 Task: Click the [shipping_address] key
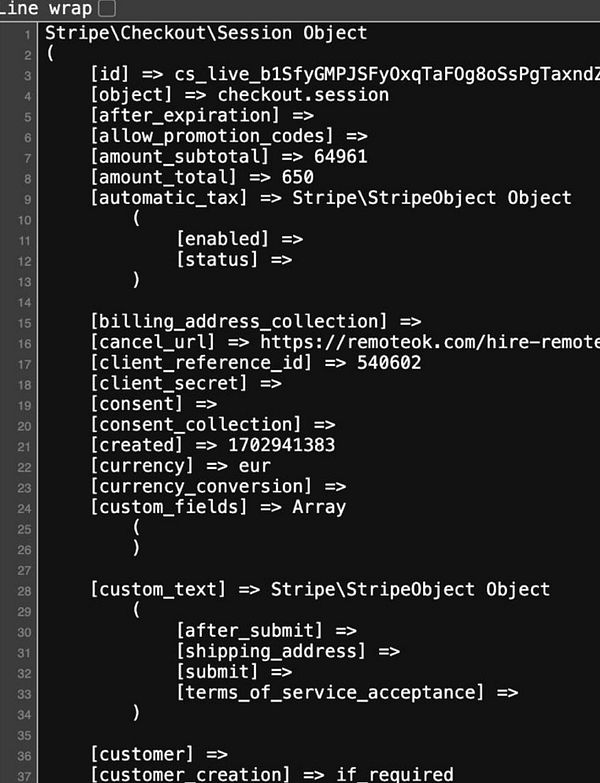point(271,652)
